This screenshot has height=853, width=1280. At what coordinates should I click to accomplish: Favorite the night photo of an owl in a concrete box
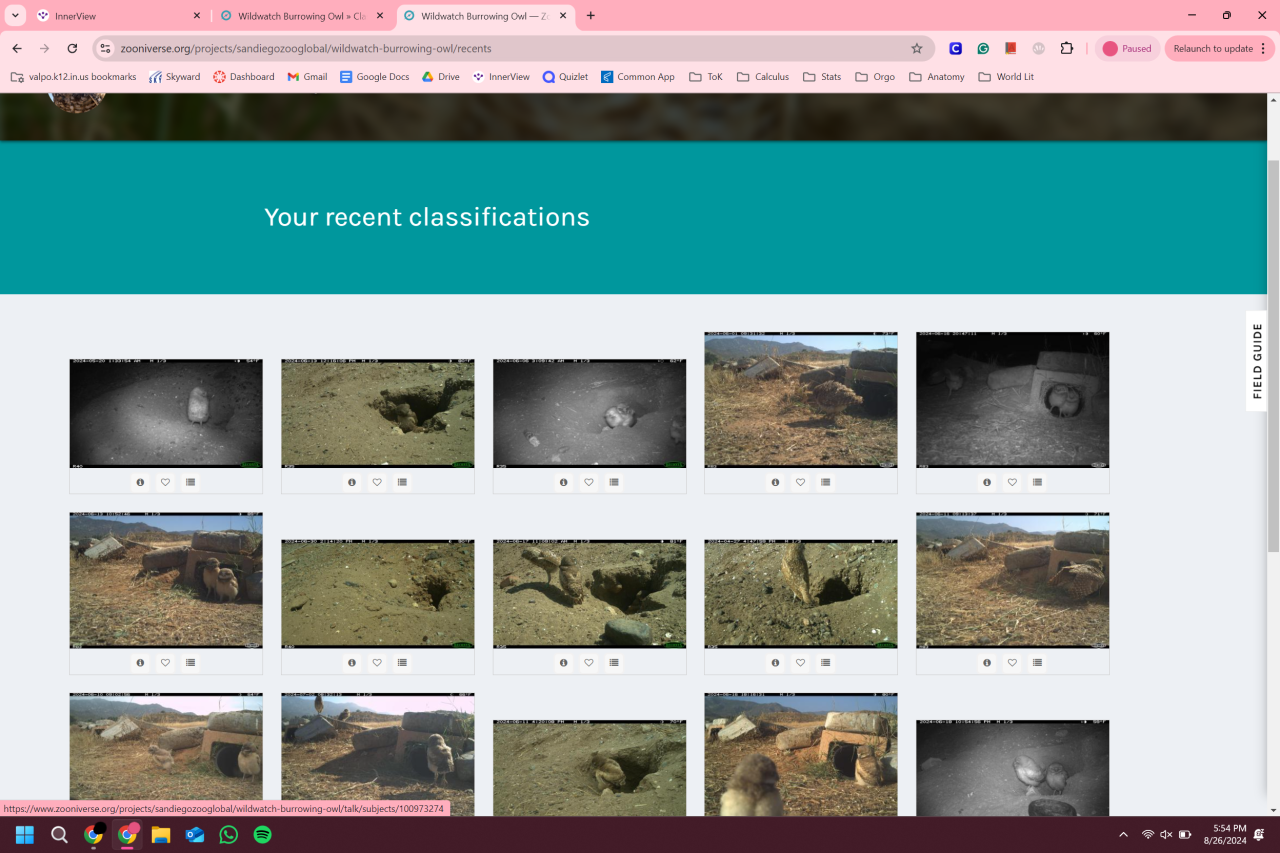pos(1012,482)
